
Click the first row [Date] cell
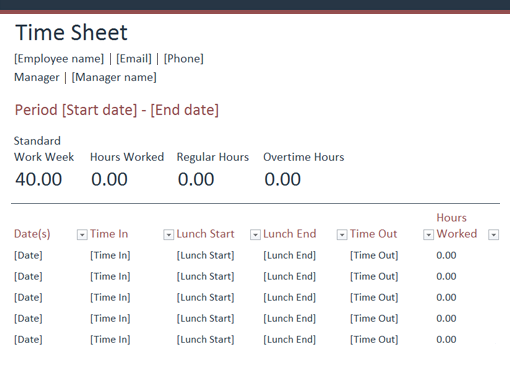[28, 255]
